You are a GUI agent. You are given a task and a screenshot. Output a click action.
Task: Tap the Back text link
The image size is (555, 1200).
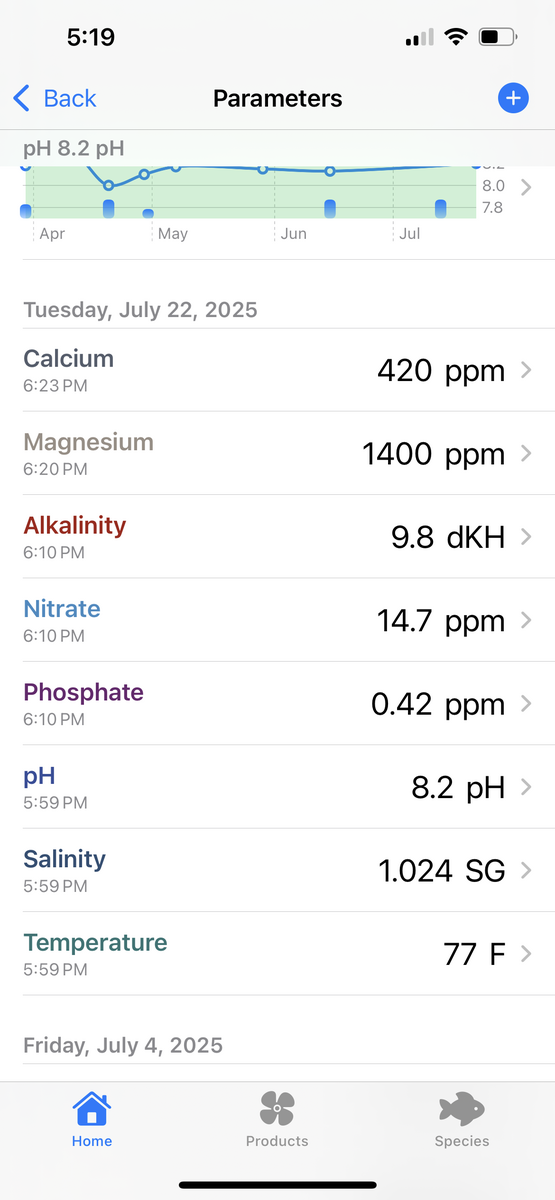tap(70, 98)
